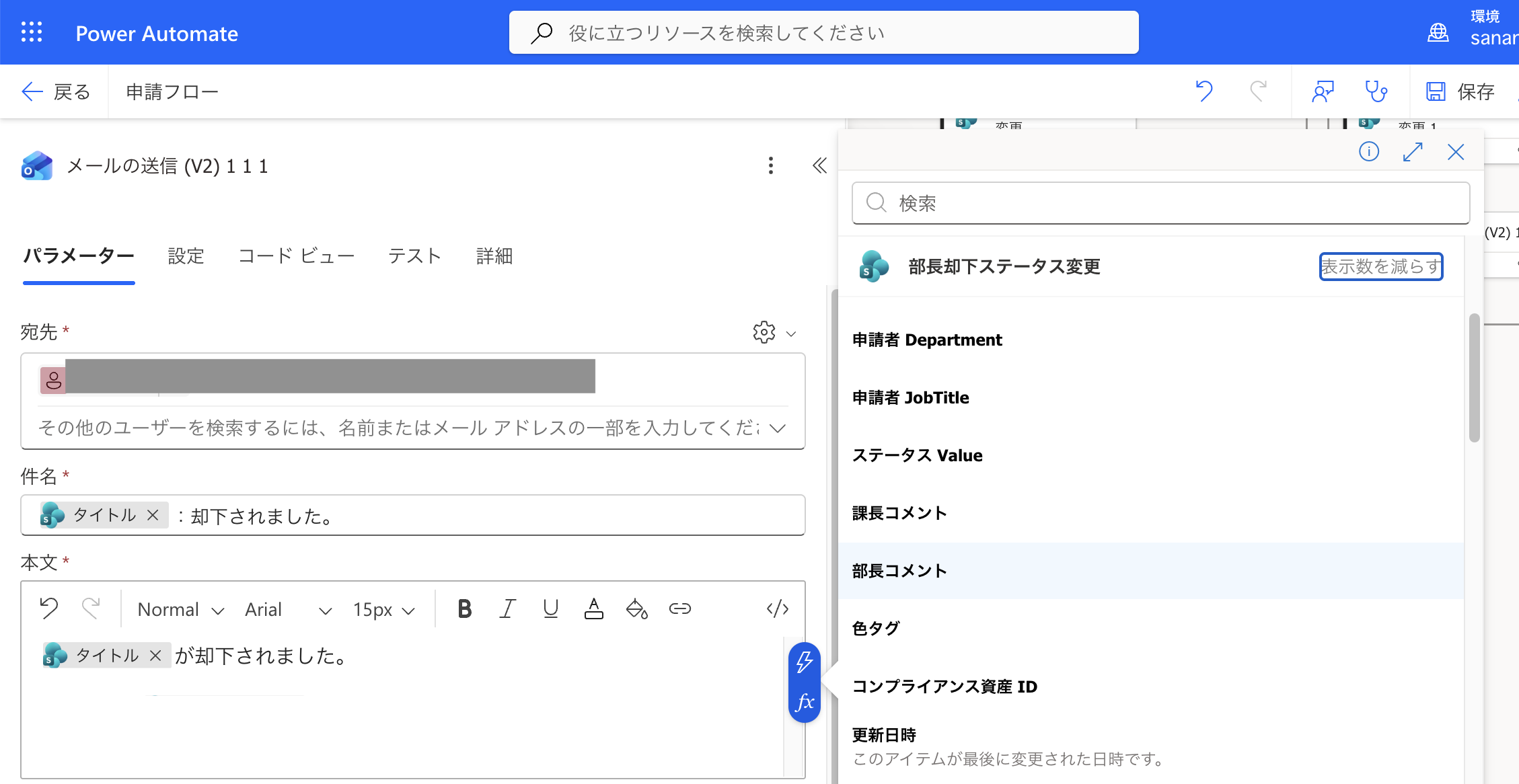Undo in the body editor toolbar
Image resolution: width=1519 pixels, height=784 pixels.
tap(49, 609)
